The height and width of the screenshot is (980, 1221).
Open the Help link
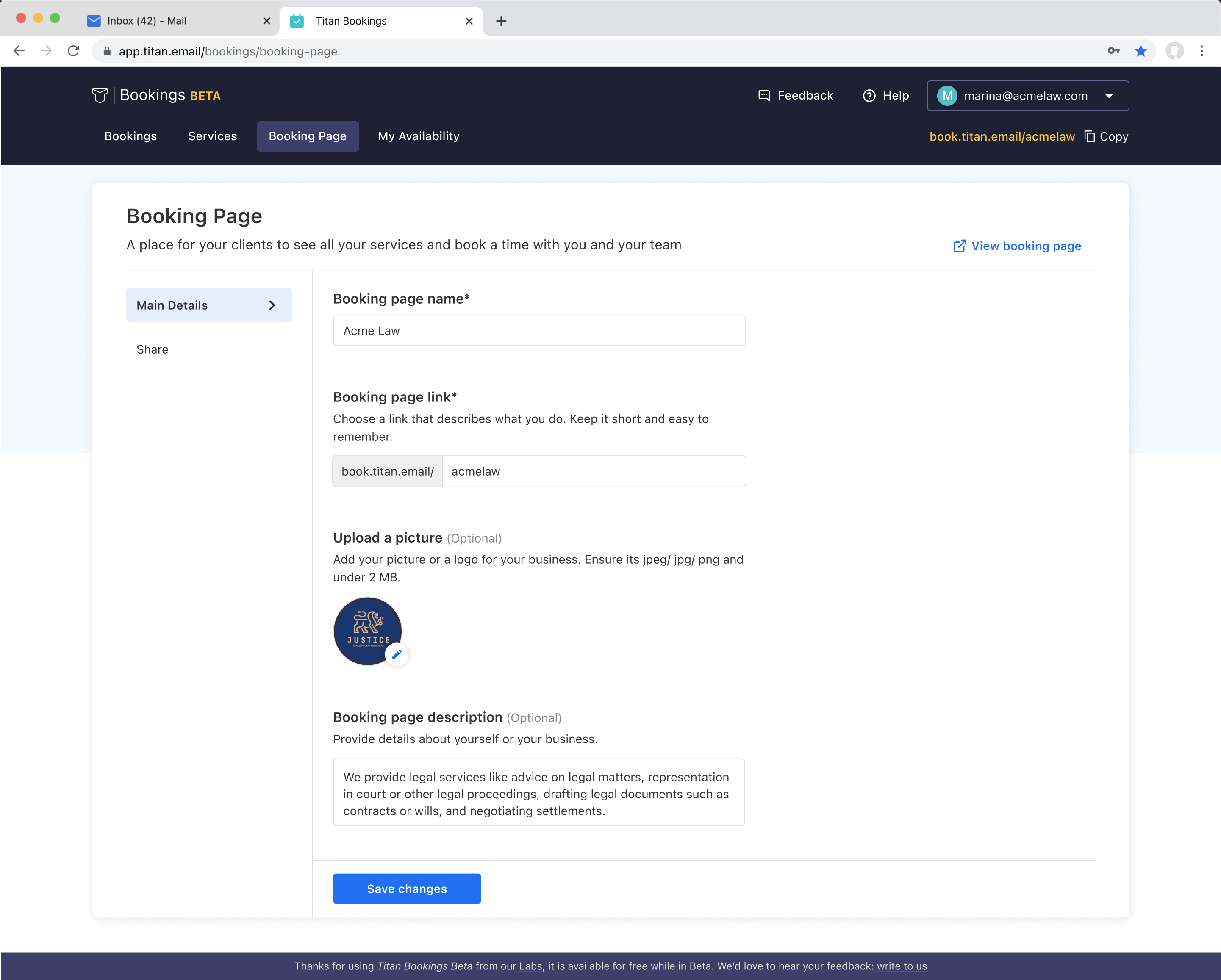pos(886,95)
